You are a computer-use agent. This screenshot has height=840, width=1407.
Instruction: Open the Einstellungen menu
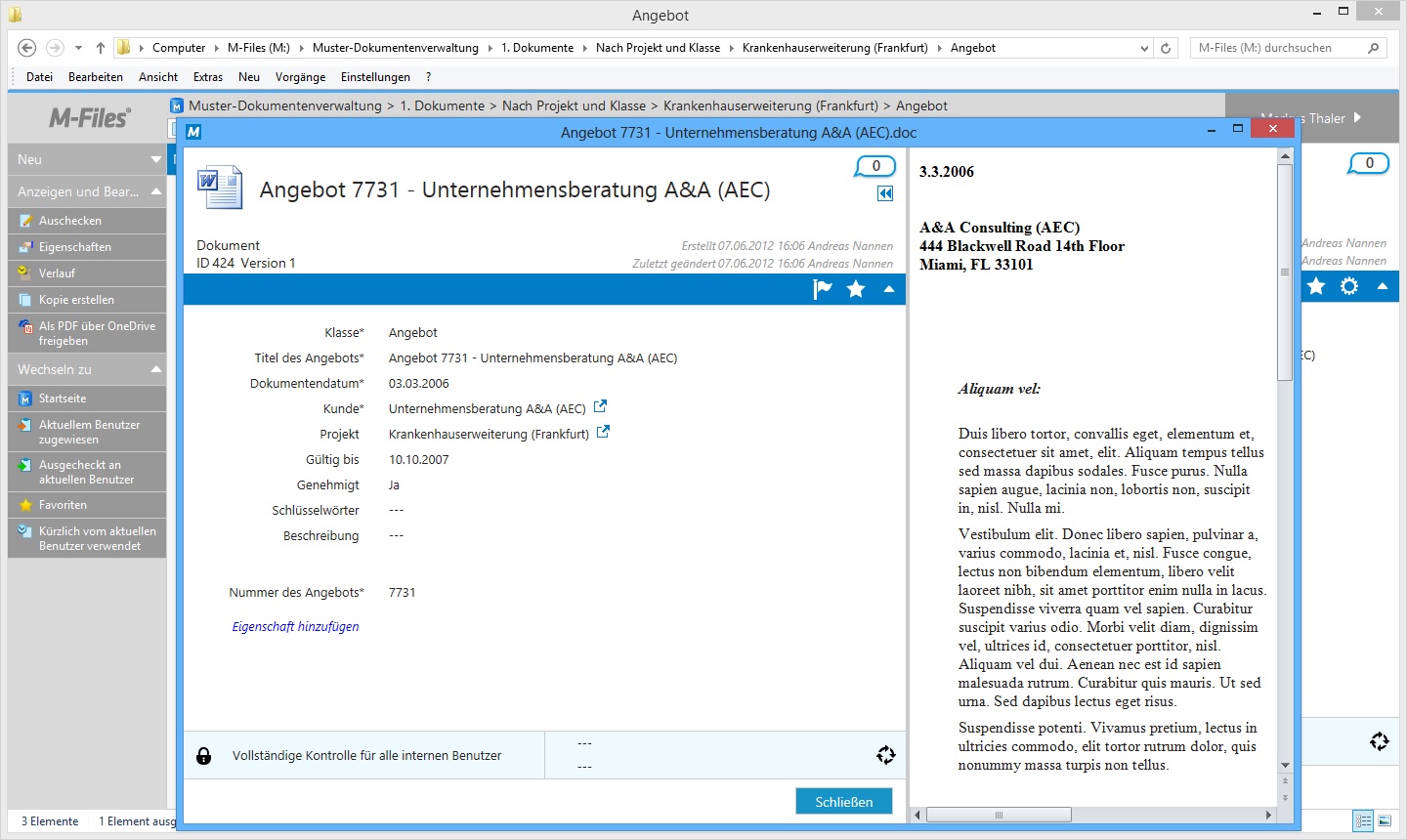(x=375, y=77)
